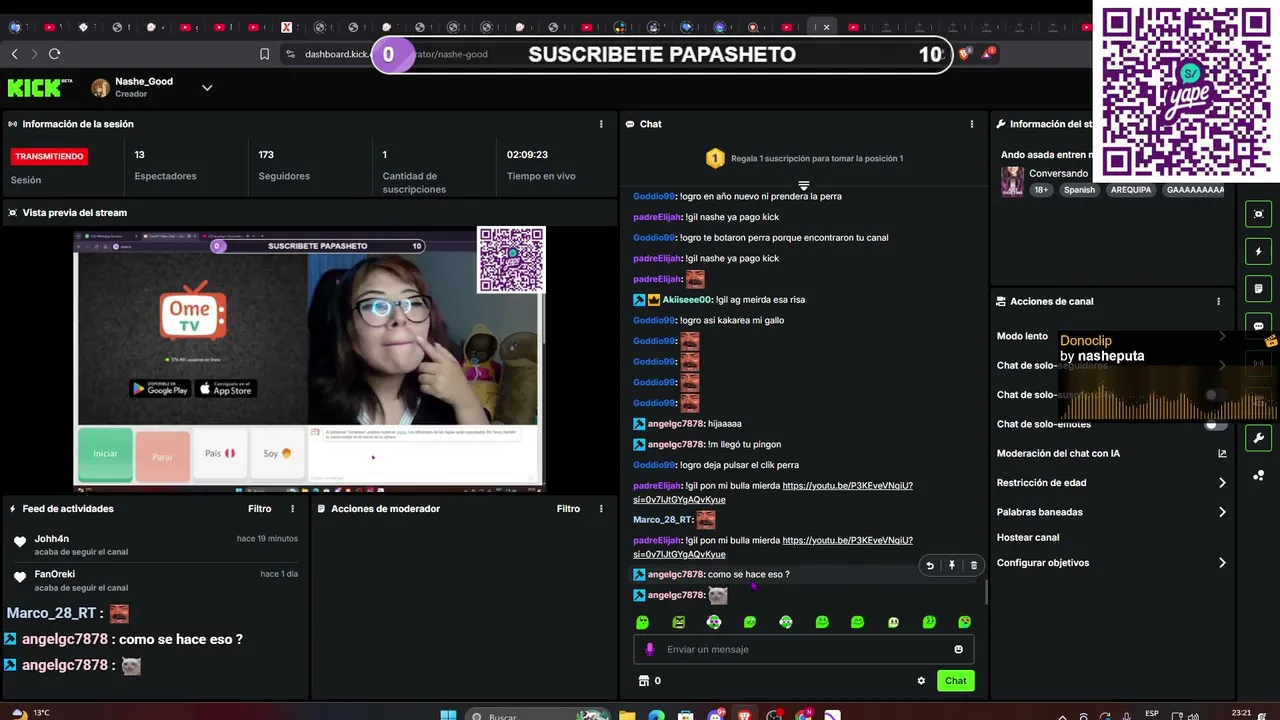1280x720 pixels.
Task: Jump to newest chat messages arrow
Action: (x=803, y=186)
